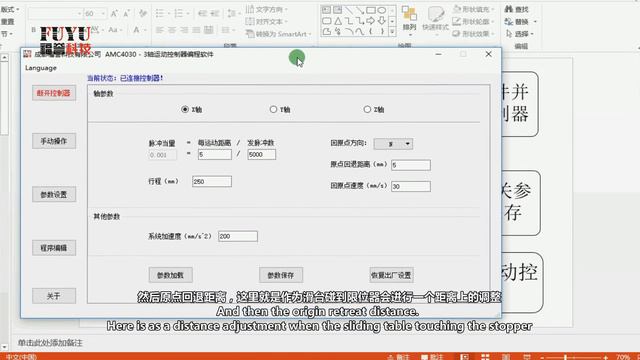Decrease the list indent level
640x360 pixels.
202,13
